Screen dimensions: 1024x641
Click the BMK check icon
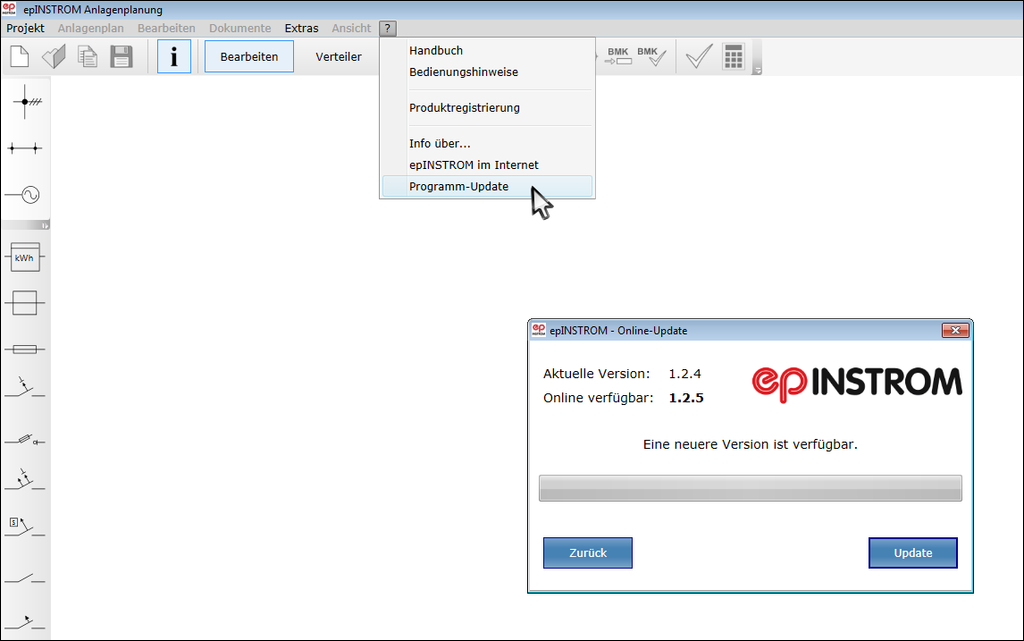[652, 56]
